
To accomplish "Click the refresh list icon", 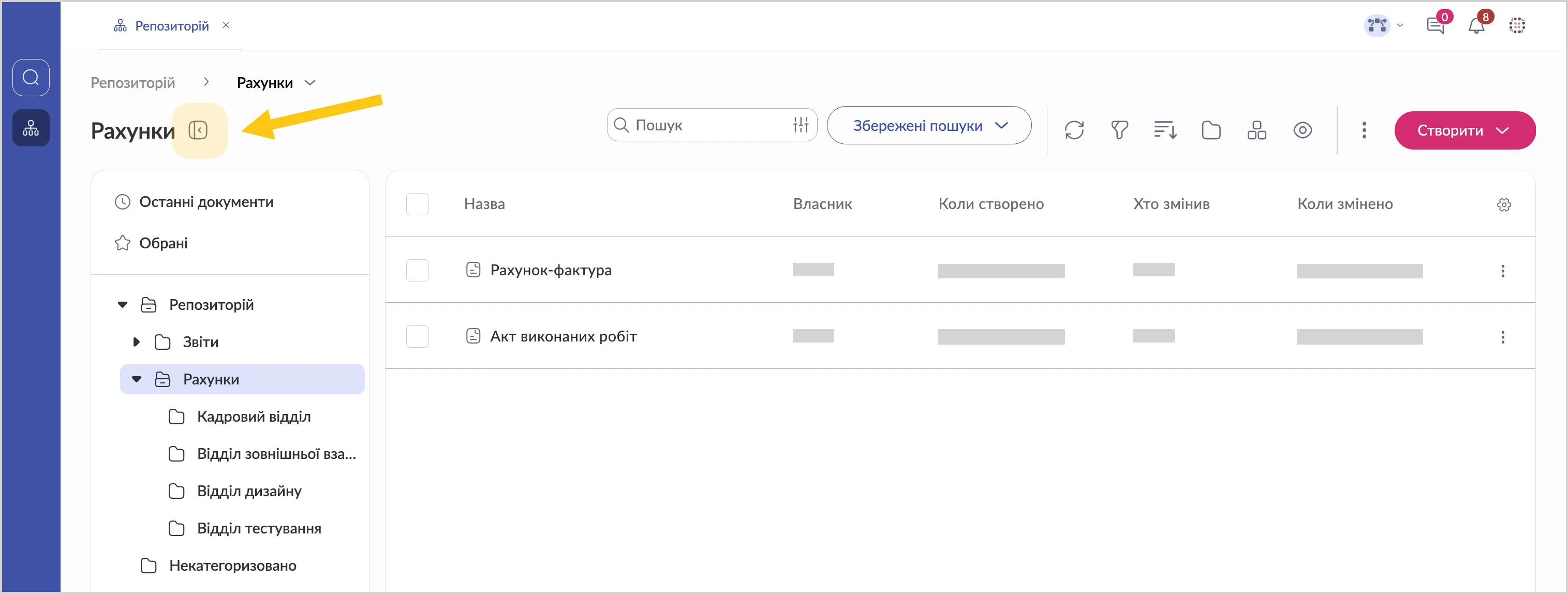I will (1074, 130).
